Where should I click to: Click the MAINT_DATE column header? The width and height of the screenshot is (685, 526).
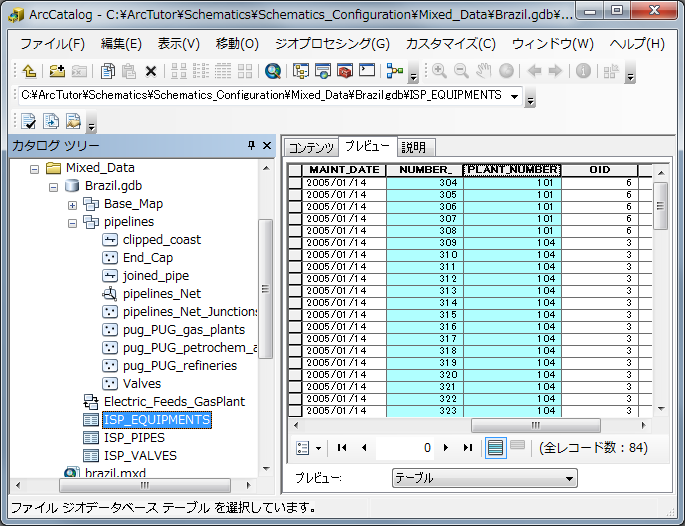[x=344, y=170]
